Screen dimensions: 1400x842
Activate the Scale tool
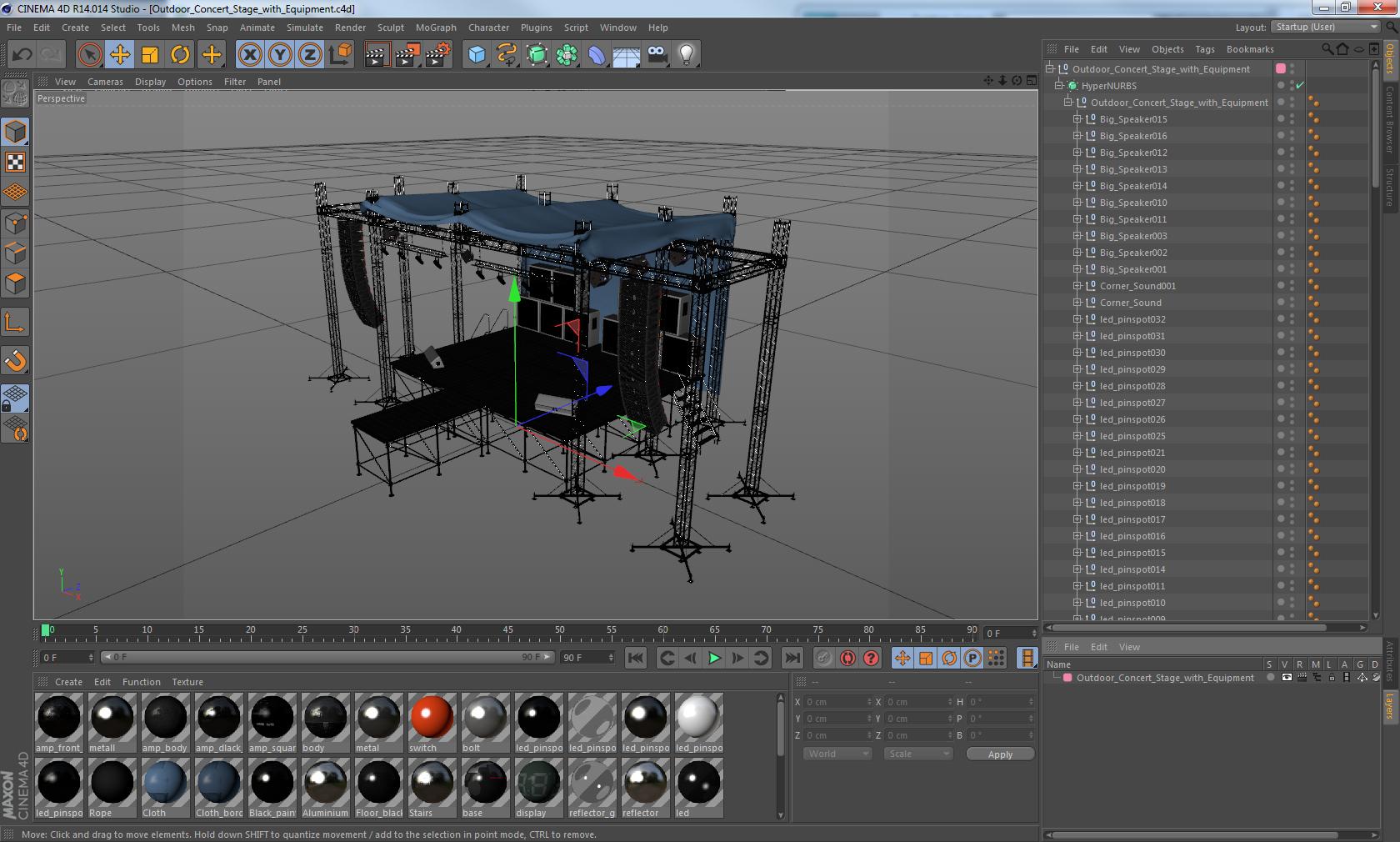(x=150, y=55)
